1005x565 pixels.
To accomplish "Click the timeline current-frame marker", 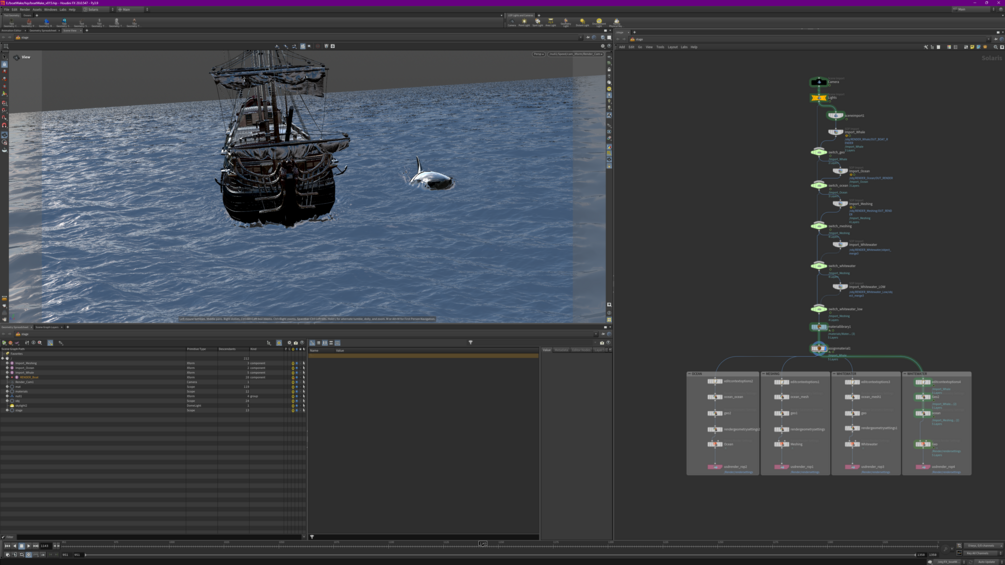I will pos(483,544).
